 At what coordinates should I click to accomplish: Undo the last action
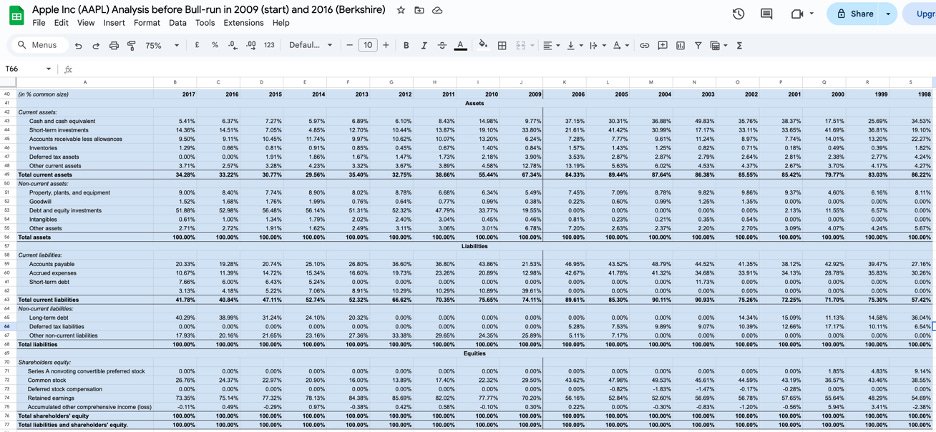[79, 45]
